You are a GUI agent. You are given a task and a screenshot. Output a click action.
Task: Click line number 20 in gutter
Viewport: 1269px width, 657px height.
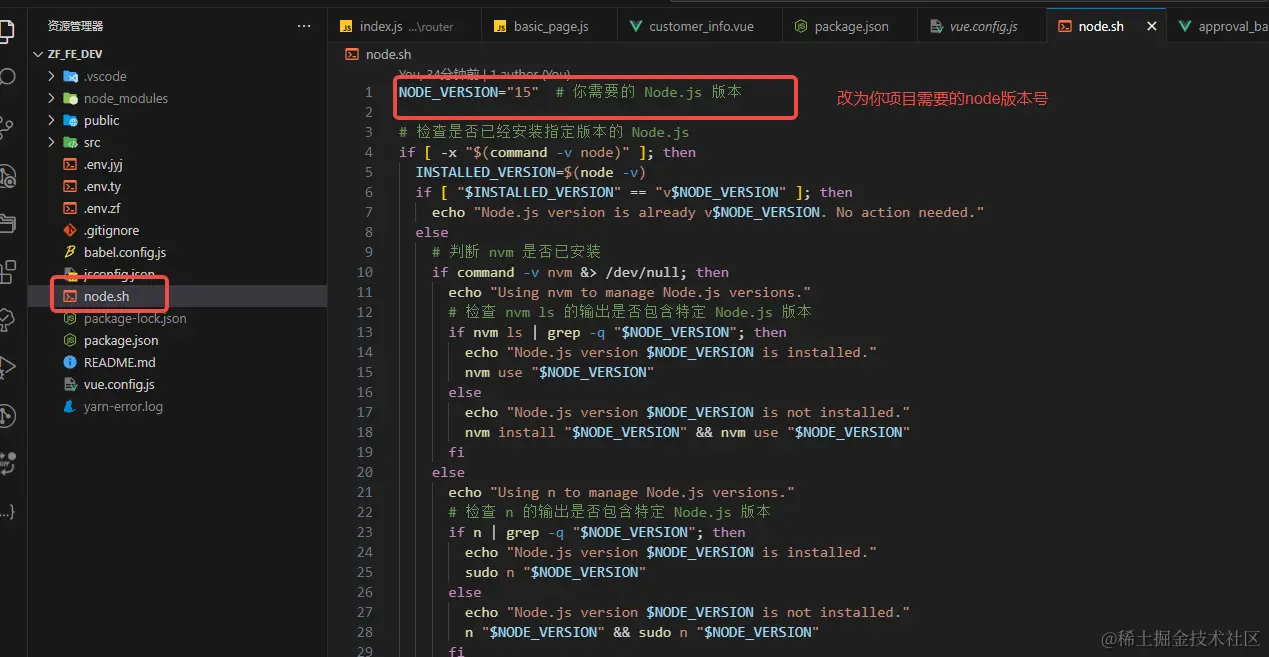pos(365,472)
